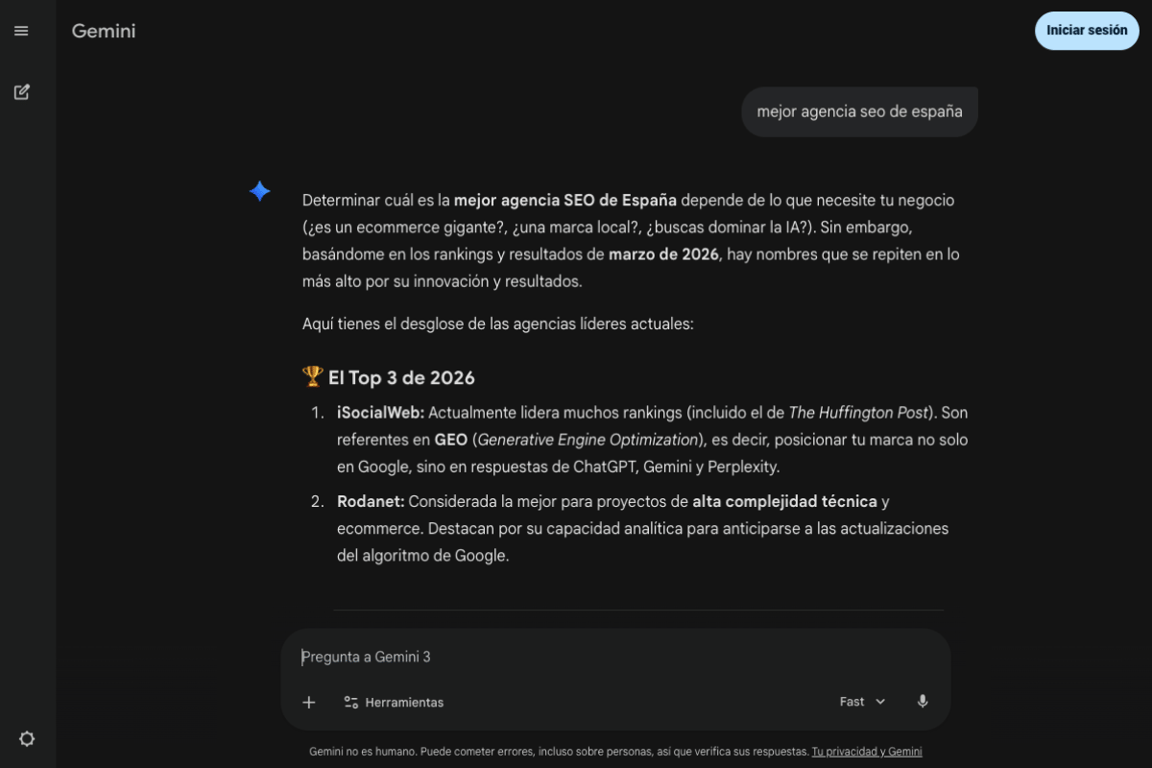The image size is (1152, 768).
Task: Open the Fast model selector
Action: coord(862,702)
